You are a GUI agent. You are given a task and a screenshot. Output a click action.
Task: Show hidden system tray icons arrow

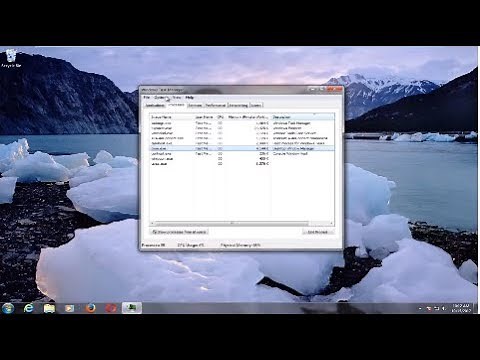(420, 309)
